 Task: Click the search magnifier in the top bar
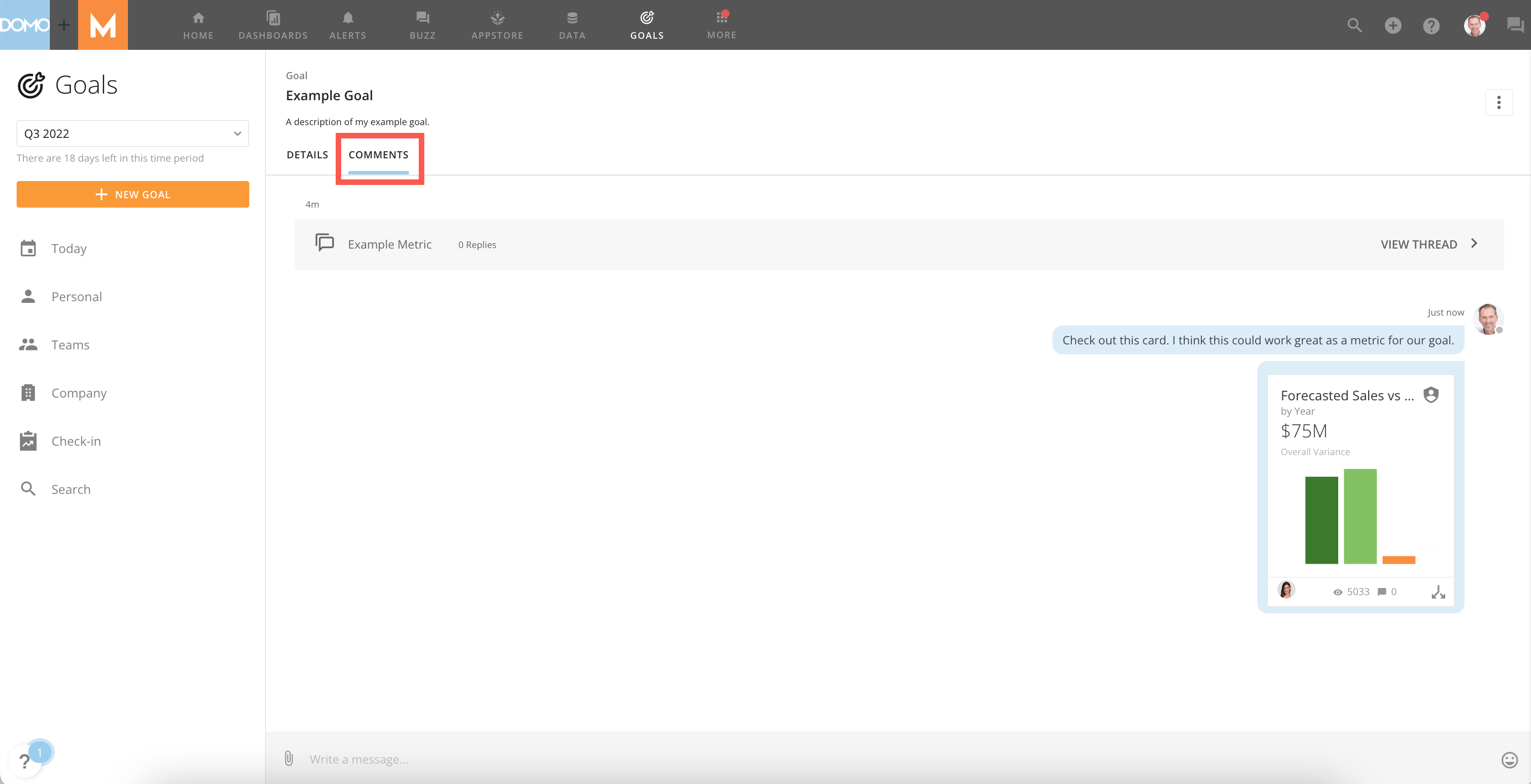(x=1354, y=25)
